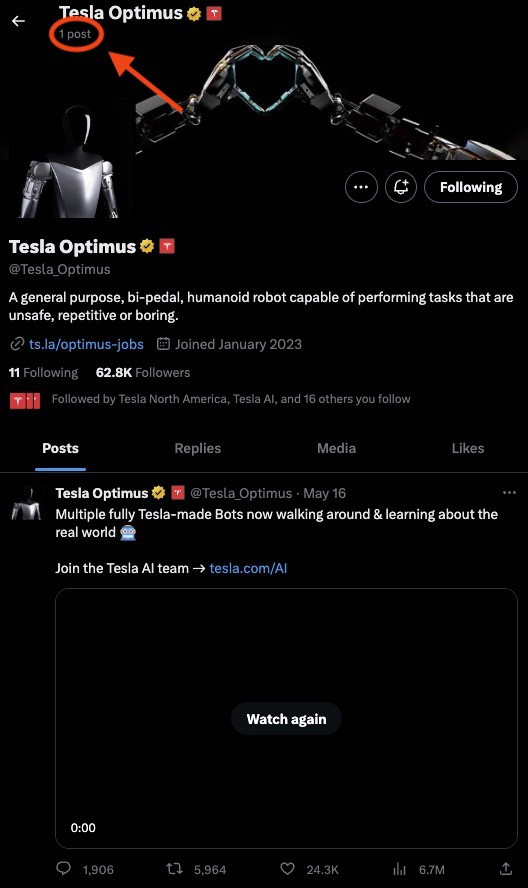
Task: Click the reply icon with 1,906 replies
Action: point(63,869)
